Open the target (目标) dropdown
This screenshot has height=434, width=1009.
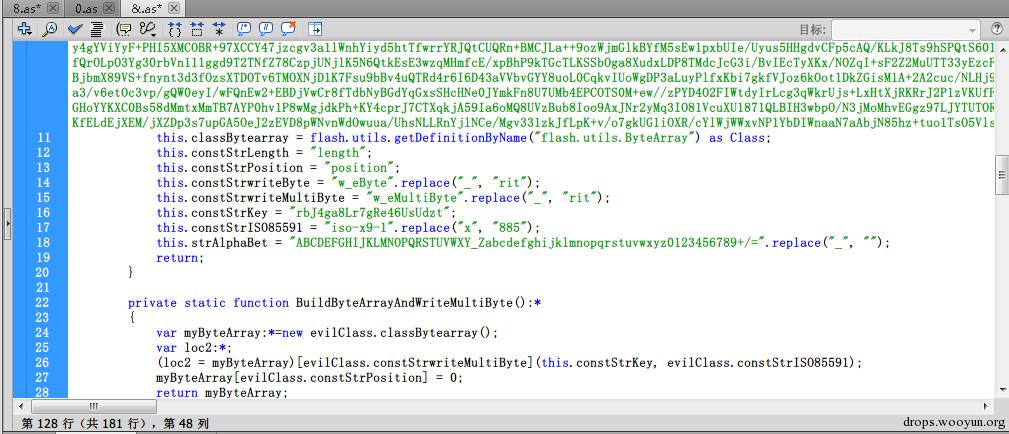(905, 30)
